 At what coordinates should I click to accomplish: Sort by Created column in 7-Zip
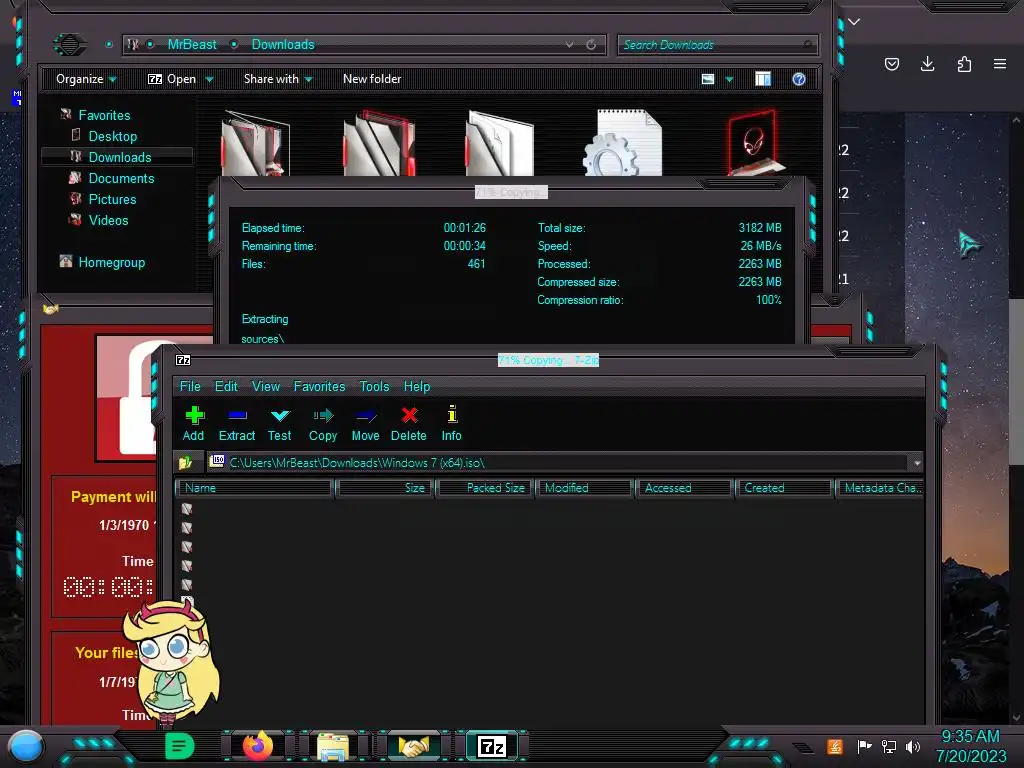(784, 488)
